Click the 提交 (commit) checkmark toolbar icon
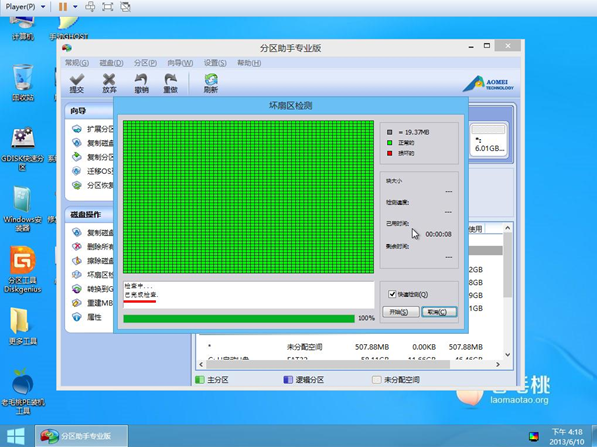Viewport: 597px width, 447px height. click(77, 83)
